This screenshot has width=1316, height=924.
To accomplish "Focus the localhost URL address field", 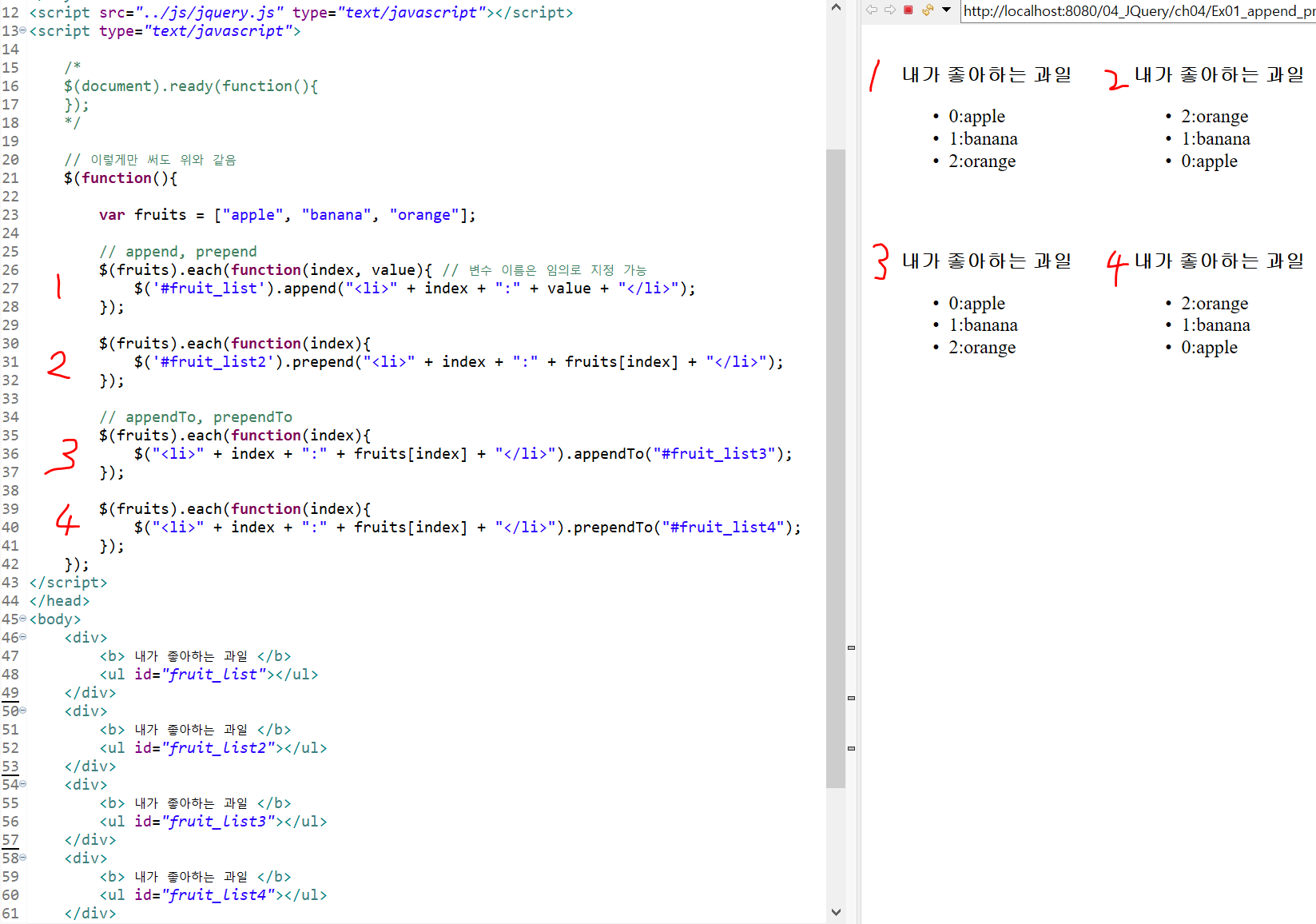I will point(1138,10).
